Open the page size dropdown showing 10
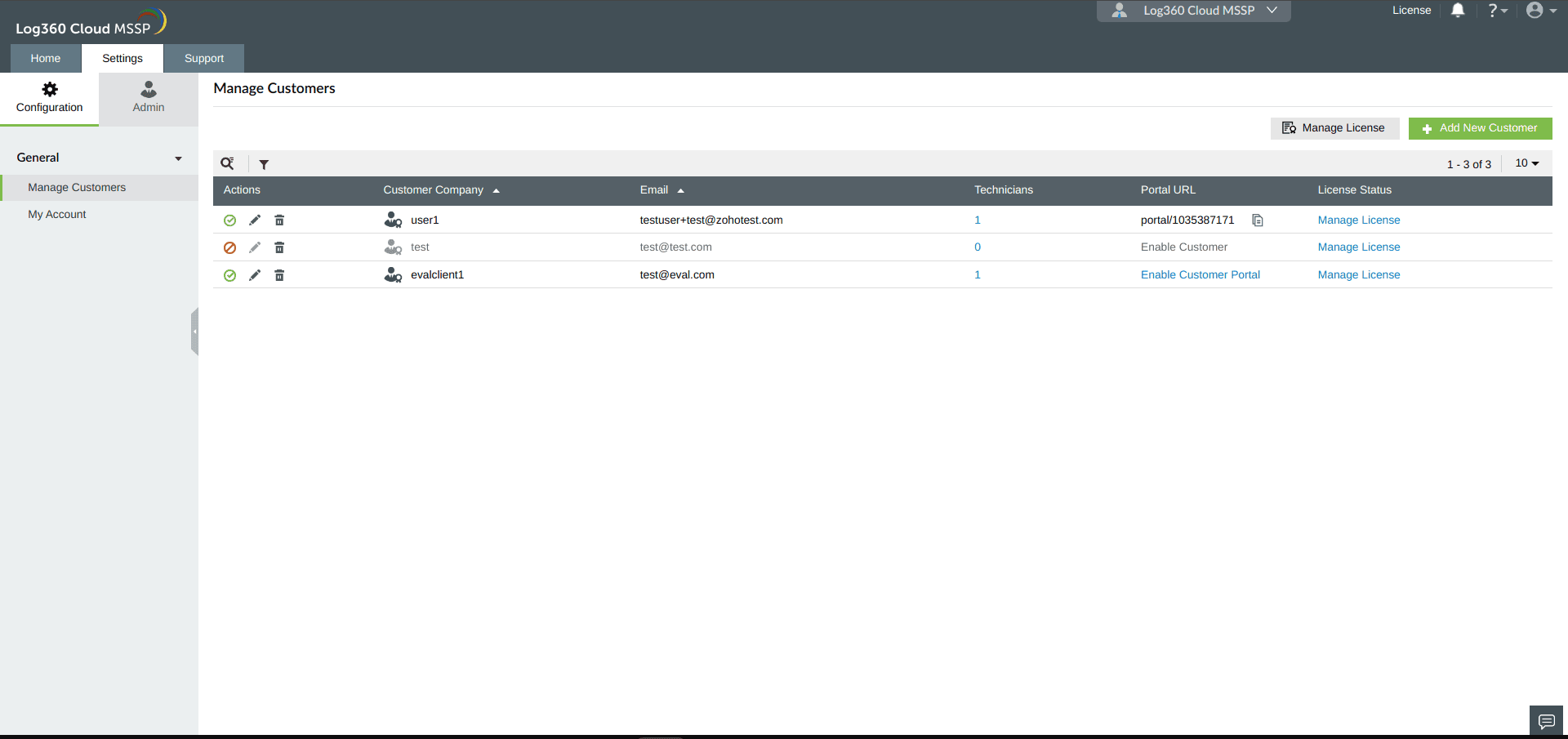This screenshot has height=739, width=1568. (1526, 163)
